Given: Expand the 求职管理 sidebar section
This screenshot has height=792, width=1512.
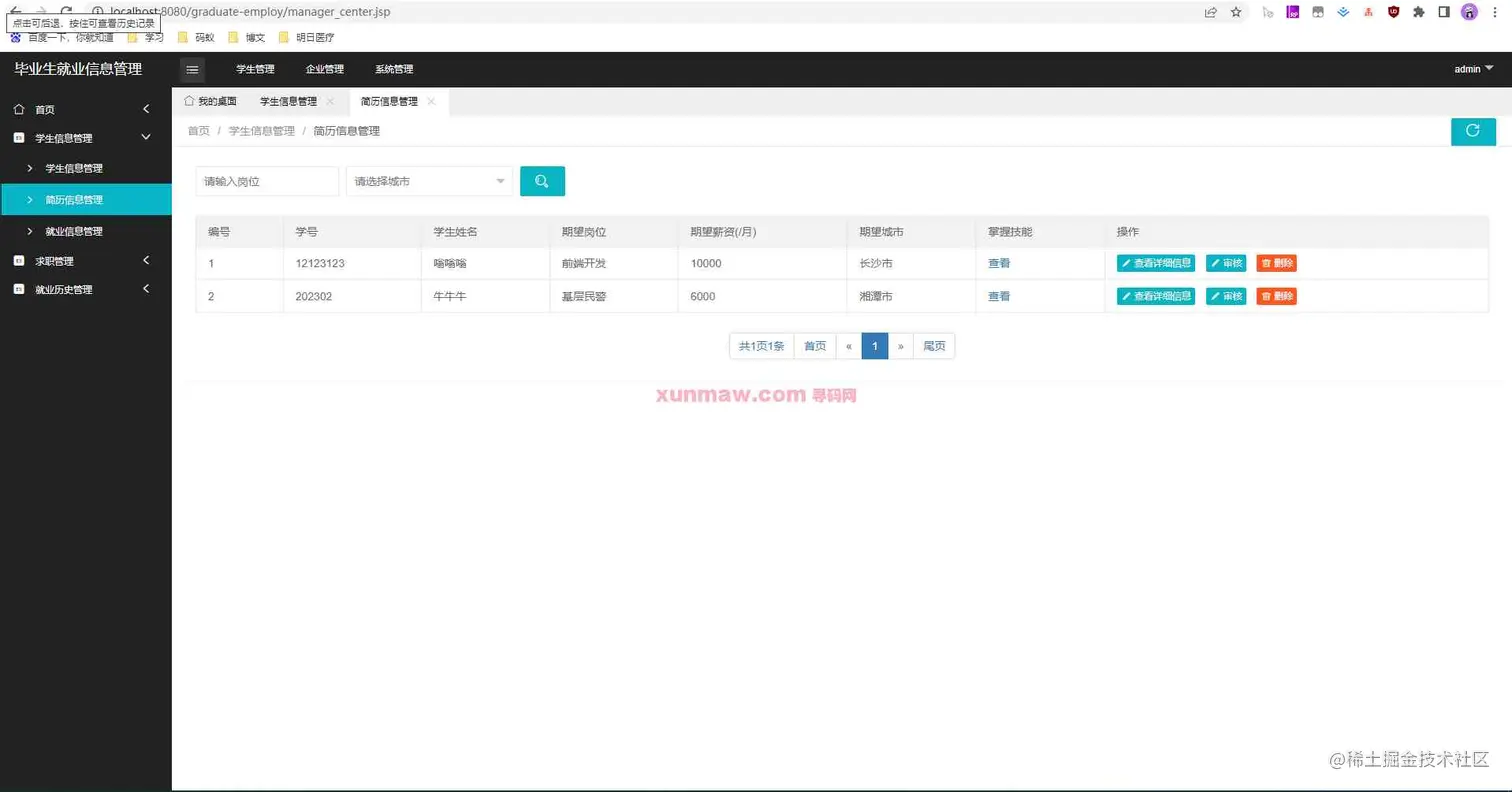Looking at the screenshot, I should point(86,261).
